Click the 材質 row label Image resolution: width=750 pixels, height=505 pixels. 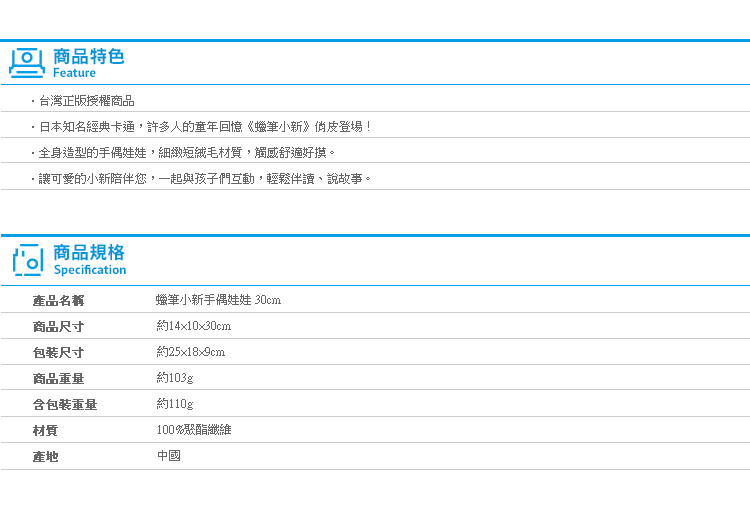[x=45, y=431]
